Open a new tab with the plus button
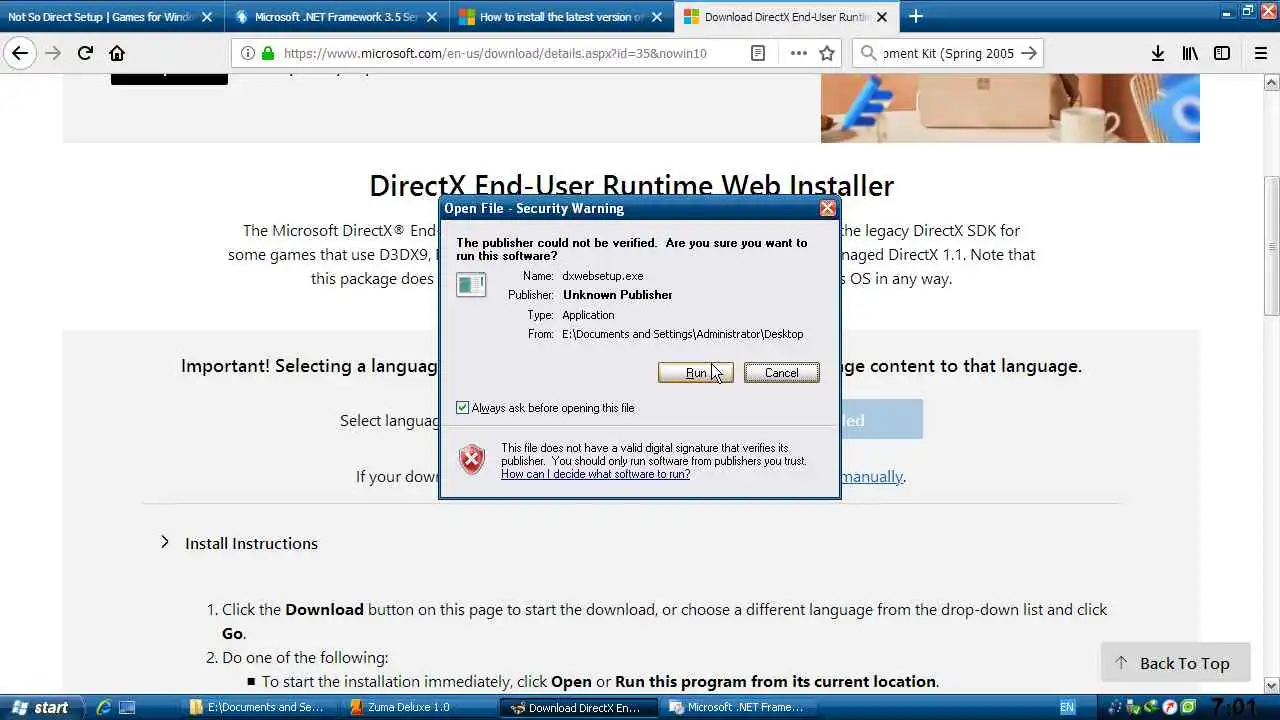 click(915, 16)
